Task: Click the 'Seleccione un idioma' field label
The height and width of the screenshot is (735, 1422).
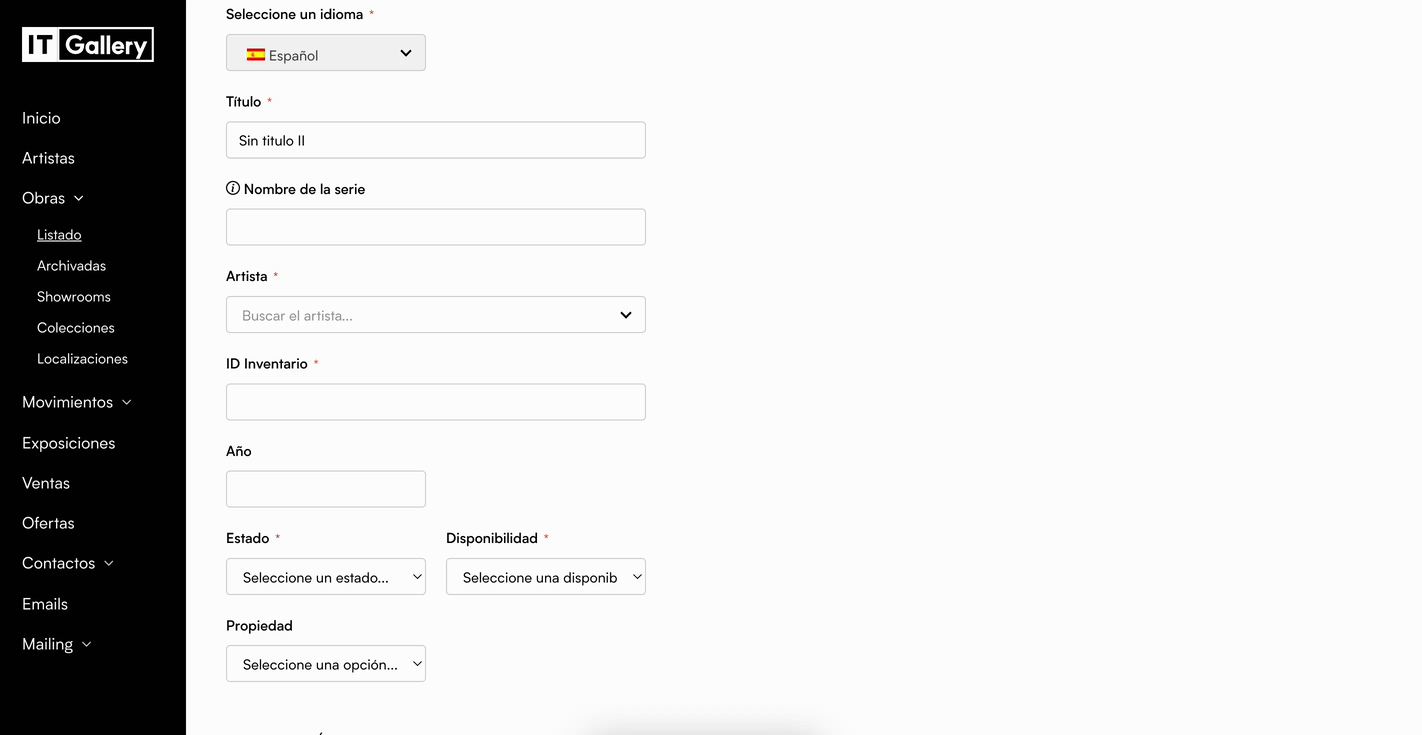Action: click(294, 14)
